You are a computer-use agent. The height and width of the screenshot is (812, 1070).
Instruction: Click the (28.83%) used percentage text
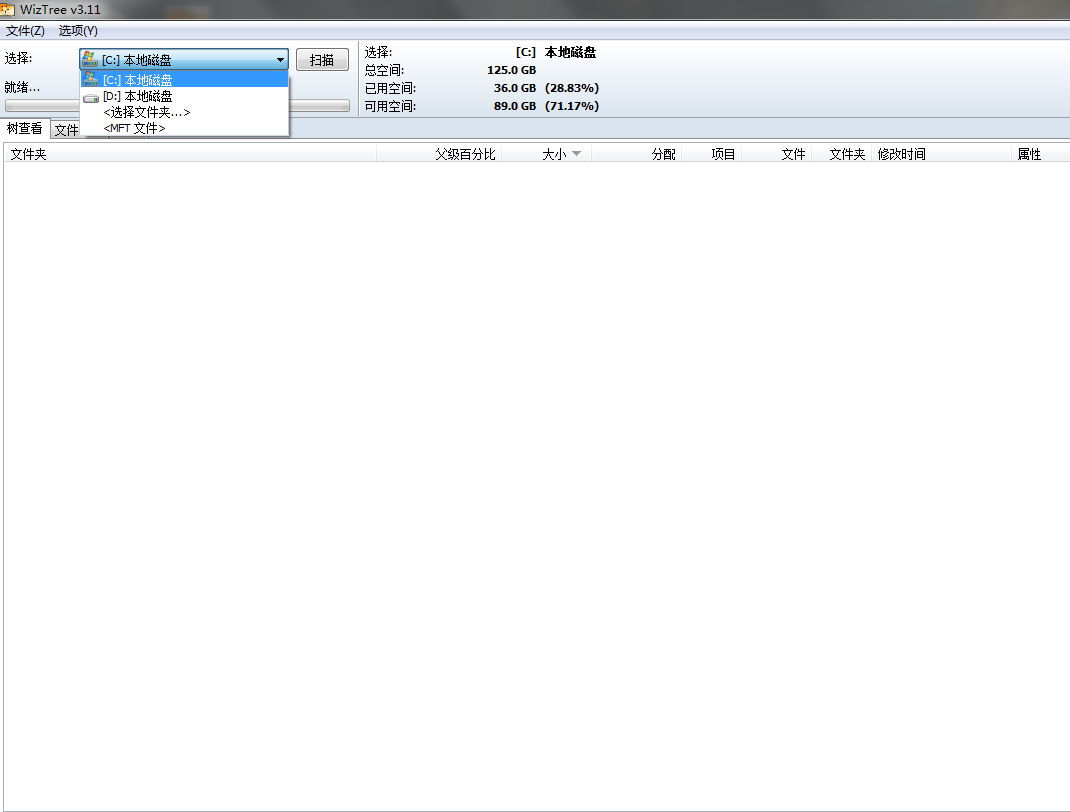[572, 88]
